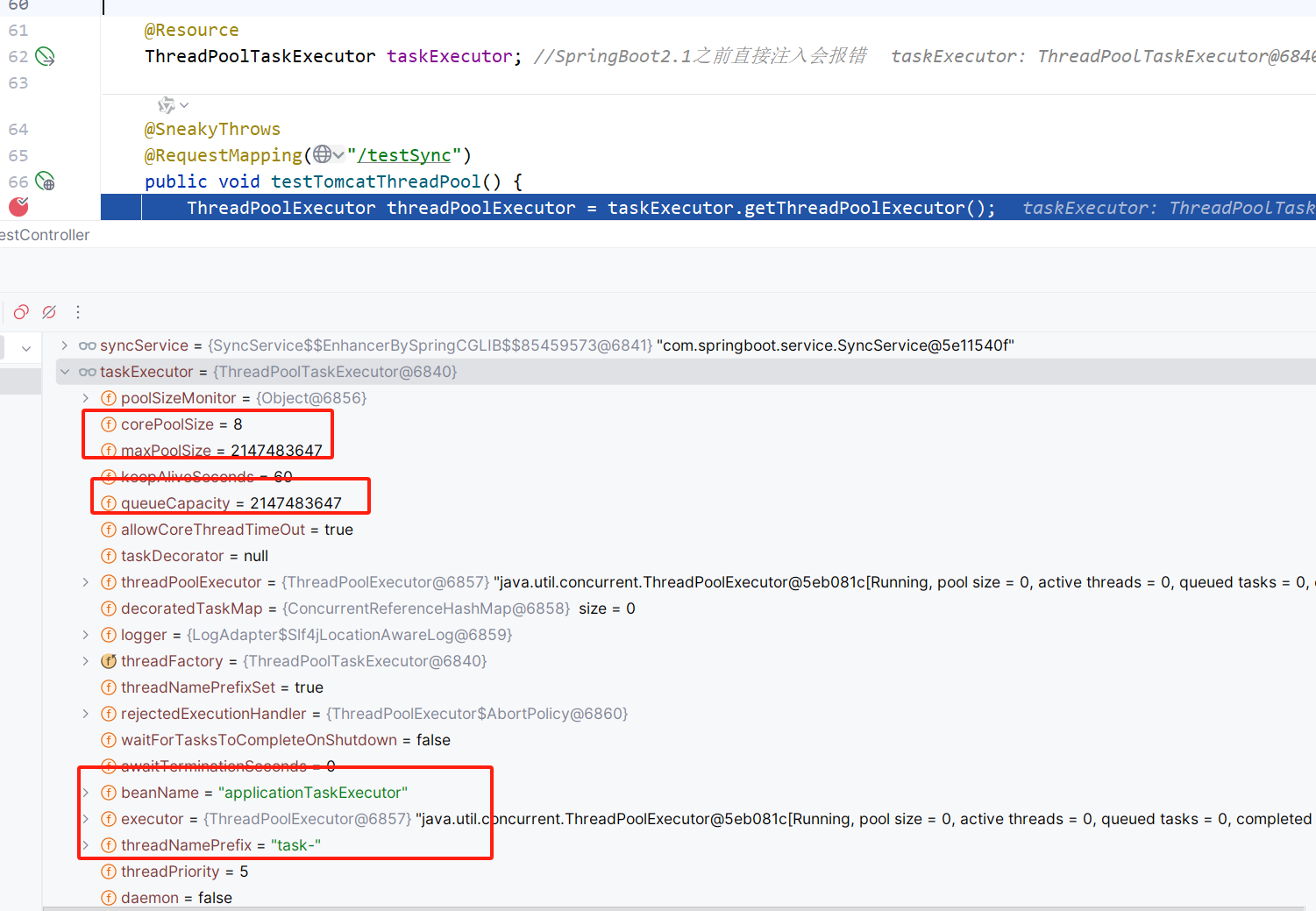Open the three-dot menu in the debug panel

coord(77,311)
